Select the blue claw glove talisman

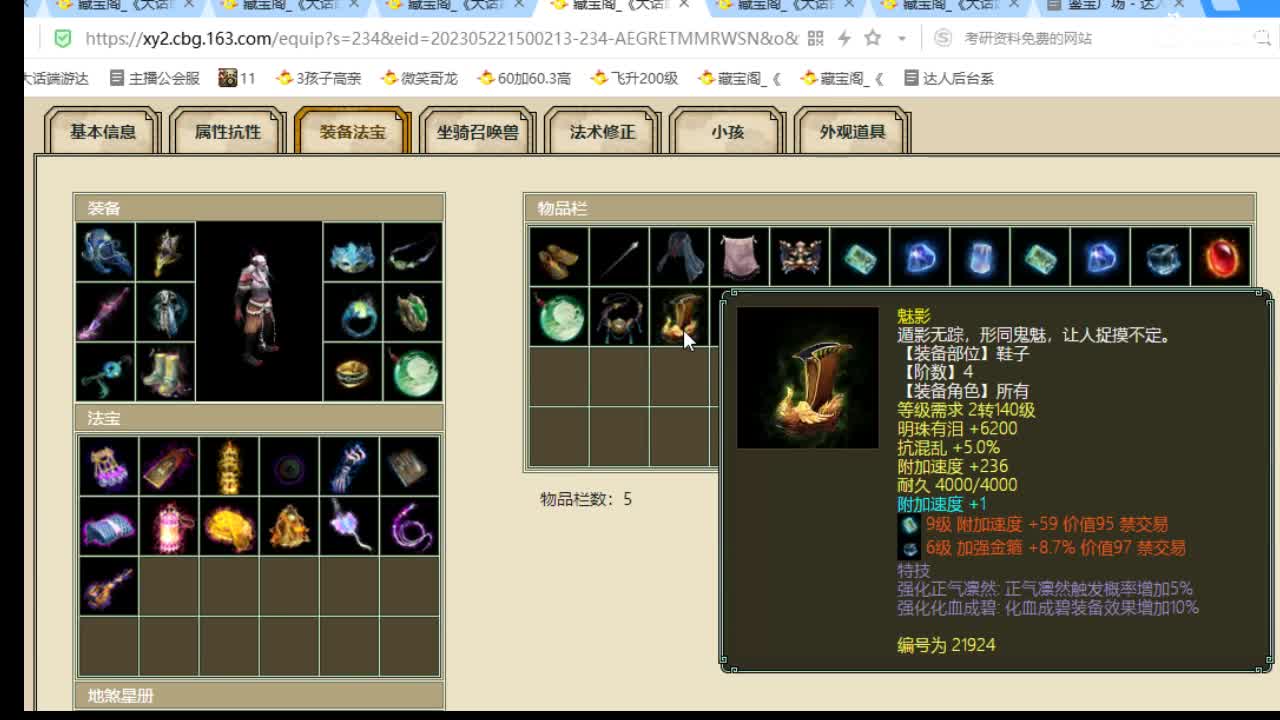pos(349,466)
